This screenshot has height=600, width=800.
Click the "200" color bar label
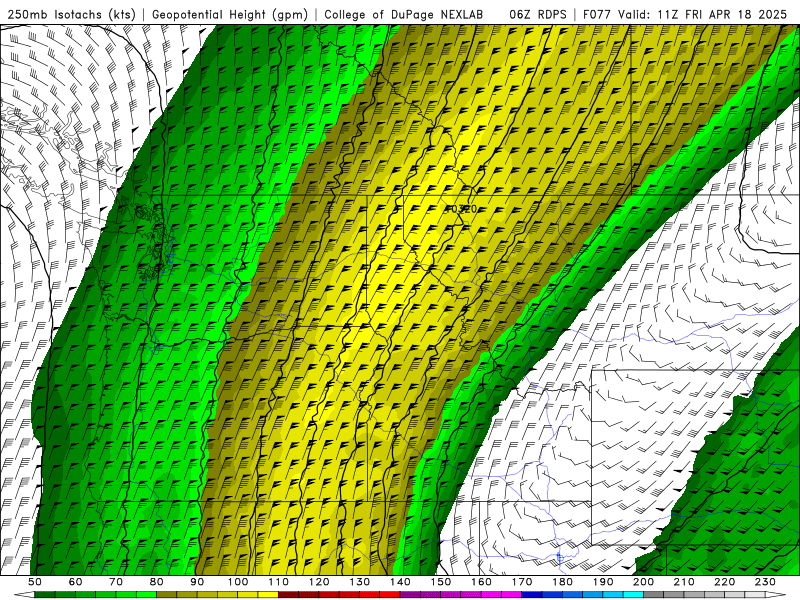643,582
